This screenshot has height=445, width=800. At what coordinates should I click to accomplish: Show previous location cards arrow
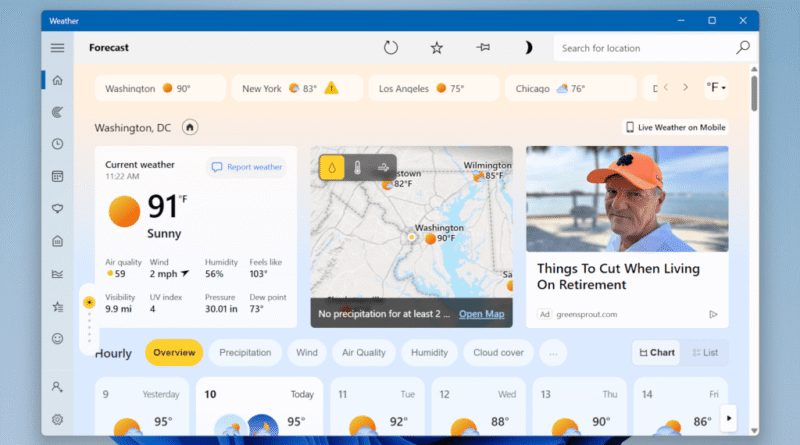666,87
